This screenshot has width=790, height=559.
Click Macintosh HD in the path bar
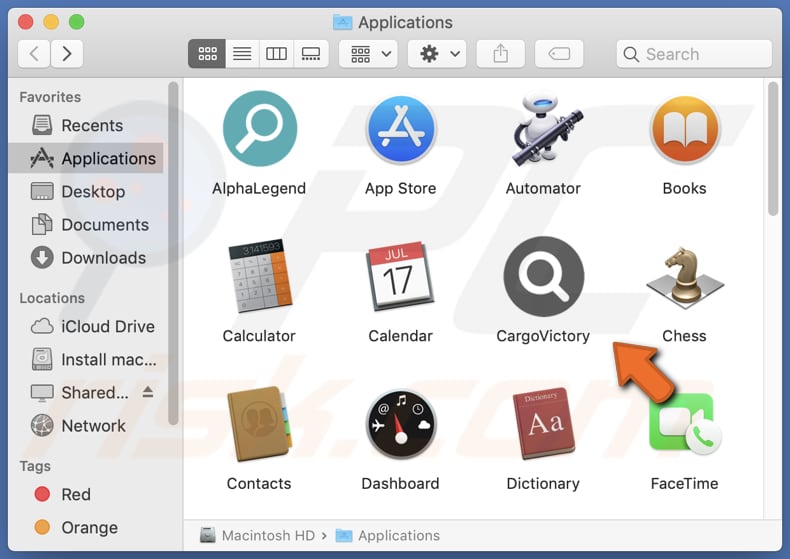(x=257, y=535)
